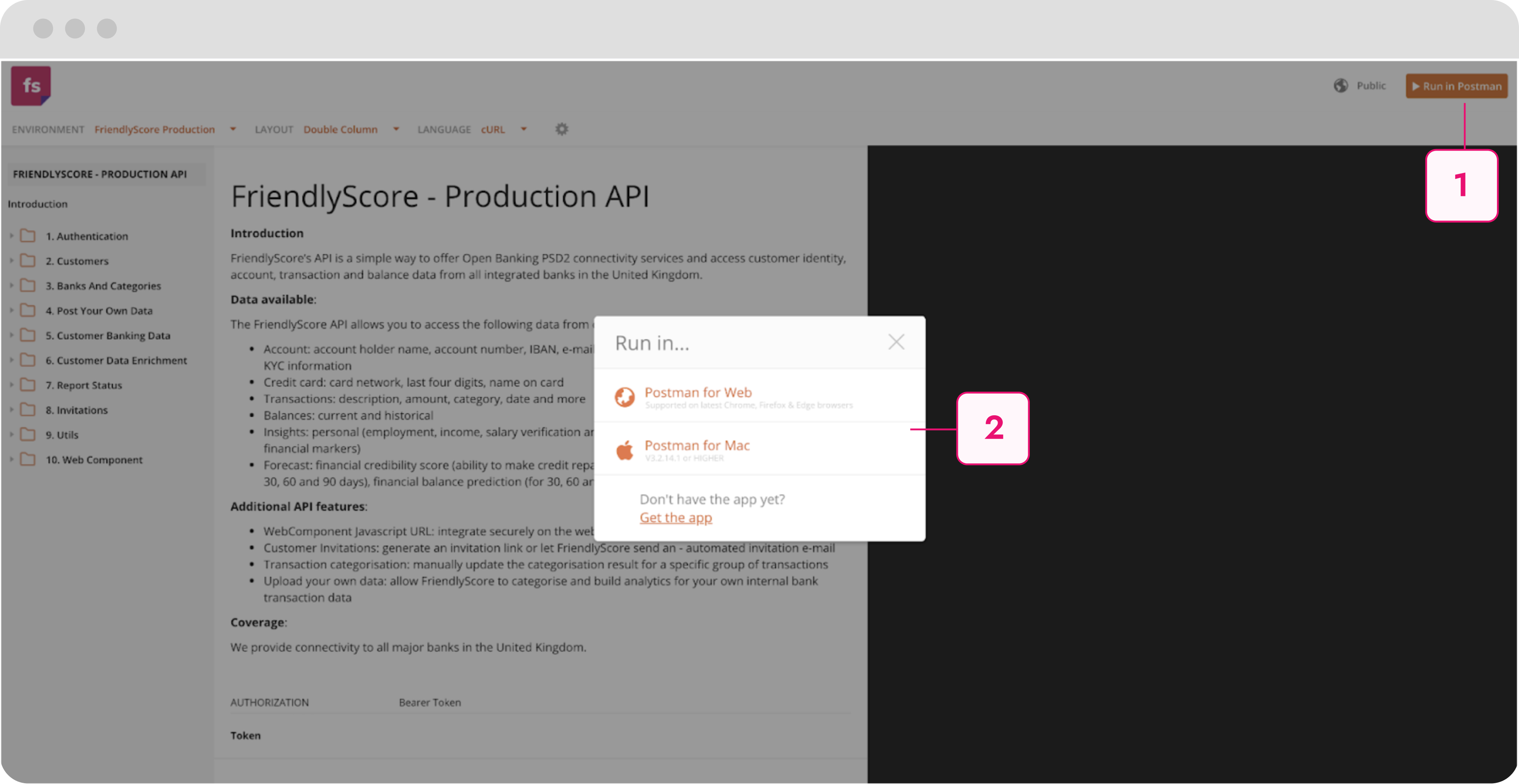Choose Postman for Web option

pyautogui.click(x=759, y=396)
